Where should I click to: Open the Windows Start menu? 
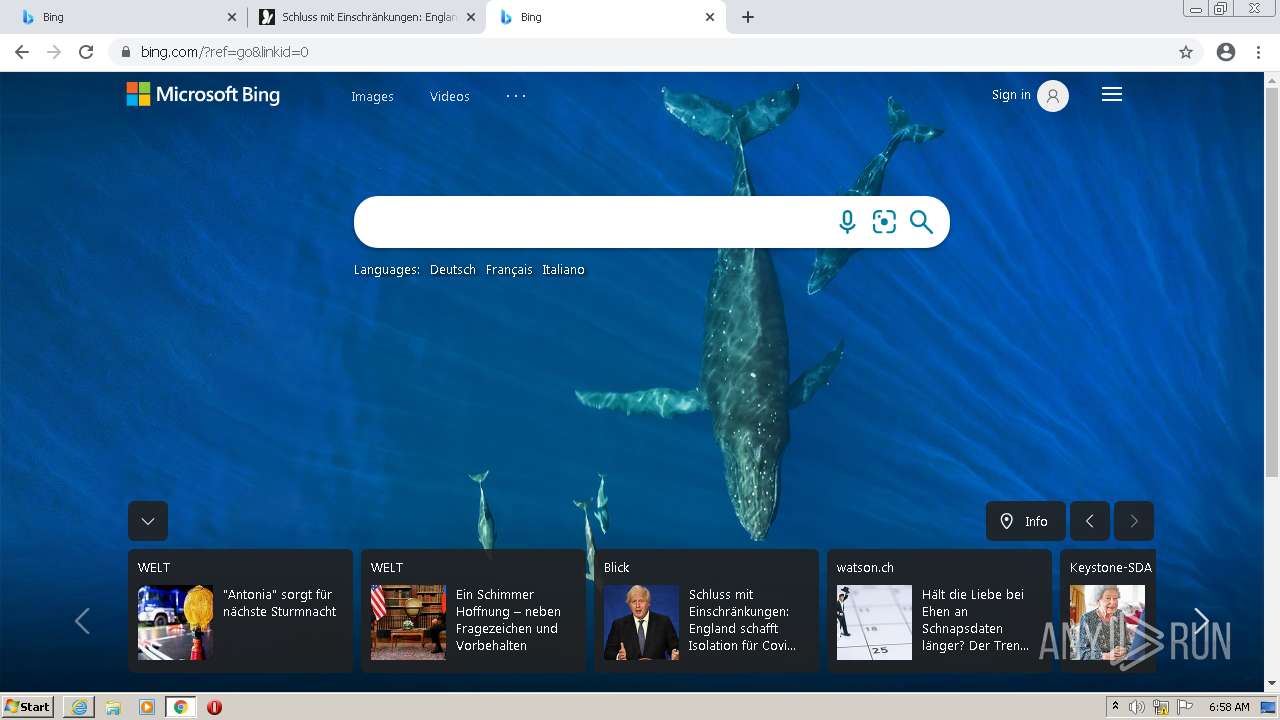pyautogui.click(x=28, y=707)
